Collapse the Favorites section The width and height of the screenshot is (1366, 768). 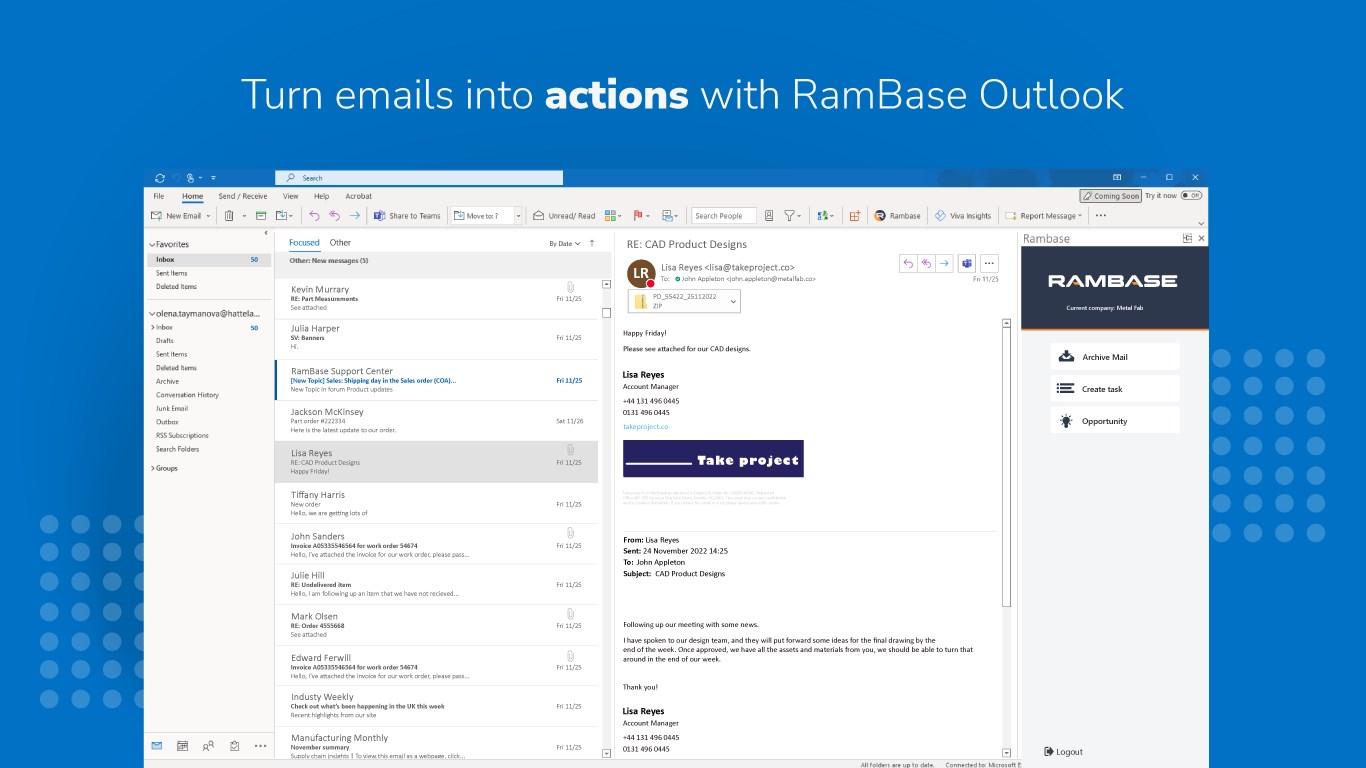pyautogui.click(x=152, y=244)
